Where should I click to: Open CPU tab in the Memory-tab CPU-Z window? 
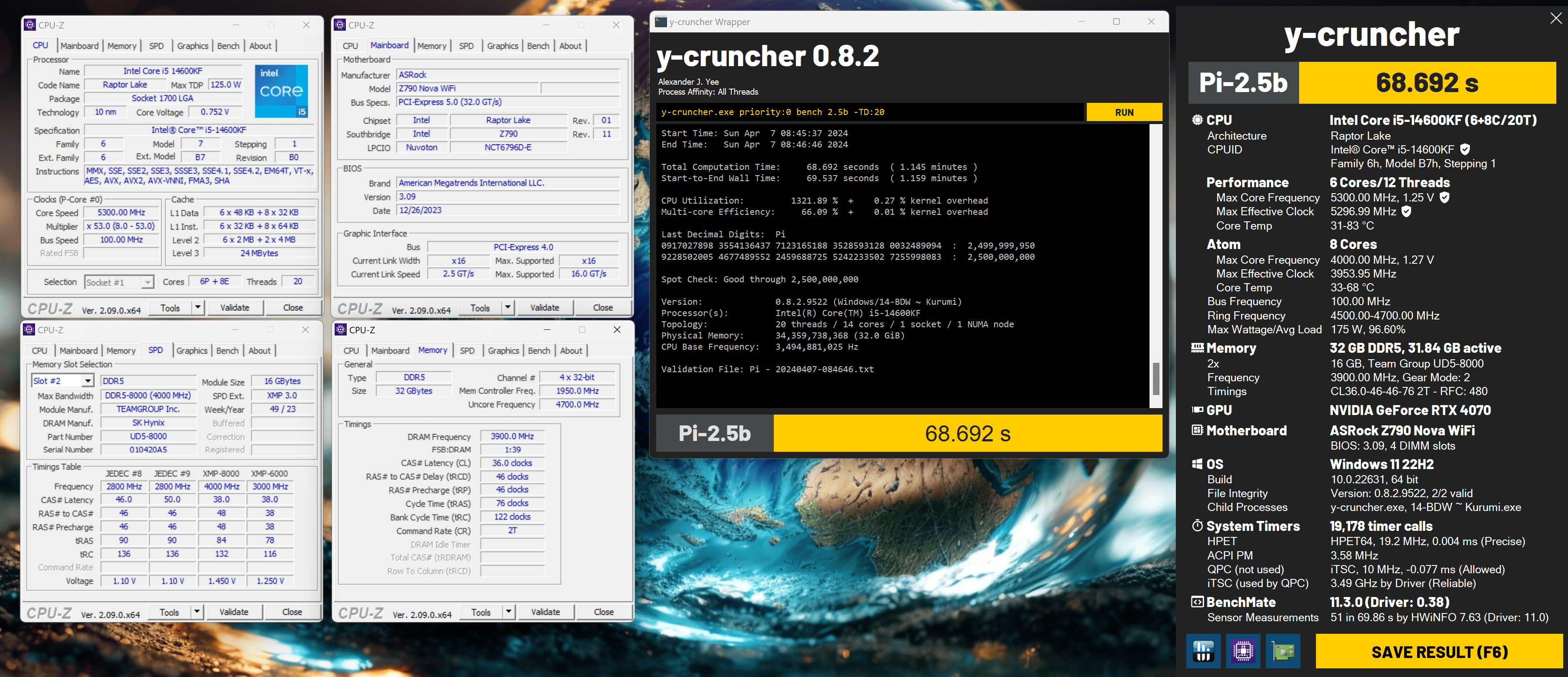pos(351,350)
